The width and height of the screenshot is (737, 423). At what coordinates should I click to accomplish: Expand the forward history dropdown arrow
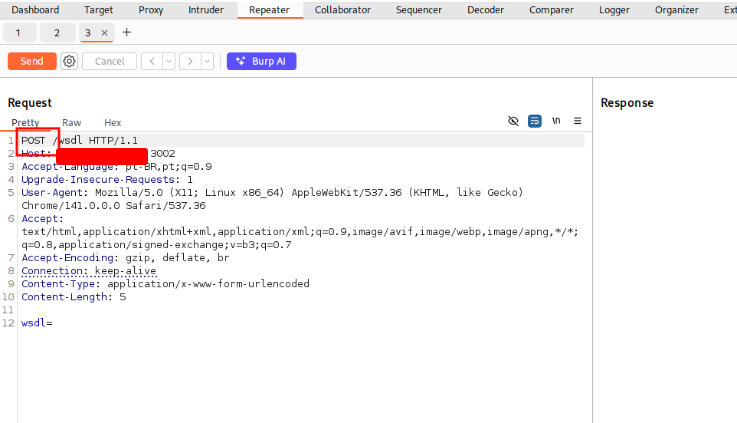point(207,61)
